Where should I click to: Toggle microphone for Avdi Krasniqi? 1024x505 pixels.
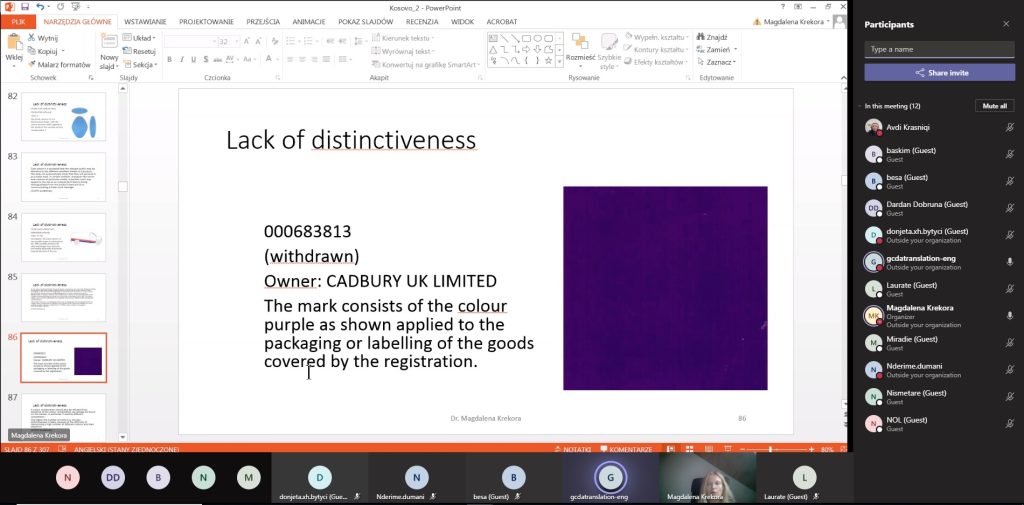click(x=1009, y=127)
